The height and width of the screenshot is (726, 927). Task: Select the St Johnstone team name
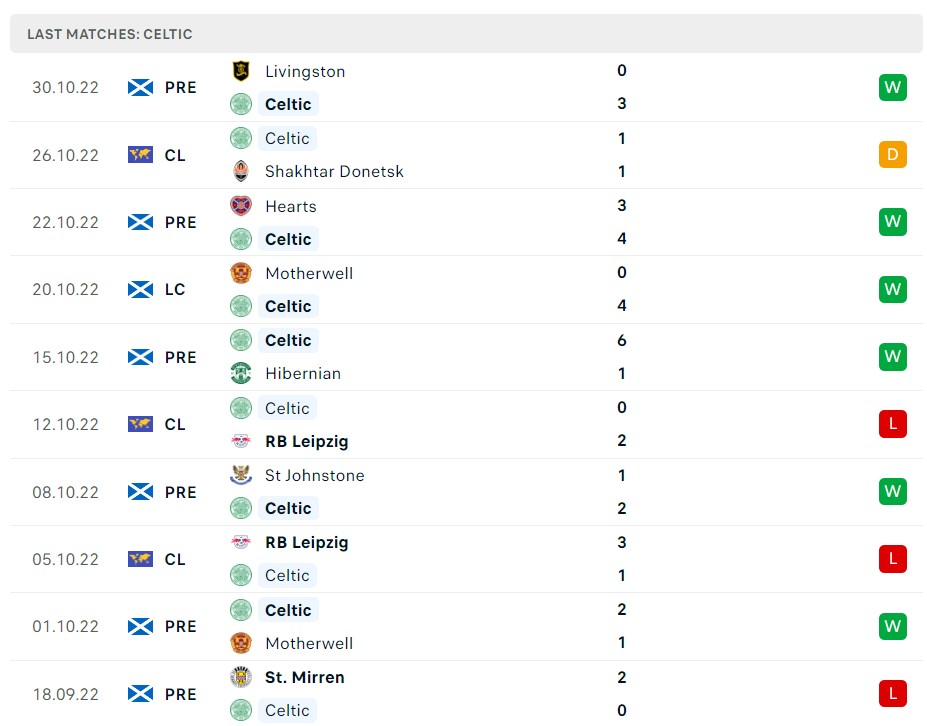coord(314,475)
